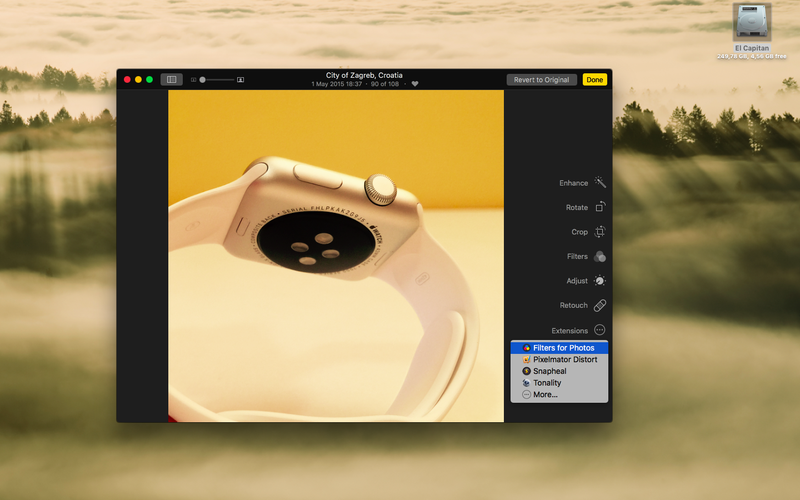Adjust the zoom slider knob
Image resolution: width=800 pixels, height=500 pixels.
[203, 80]
